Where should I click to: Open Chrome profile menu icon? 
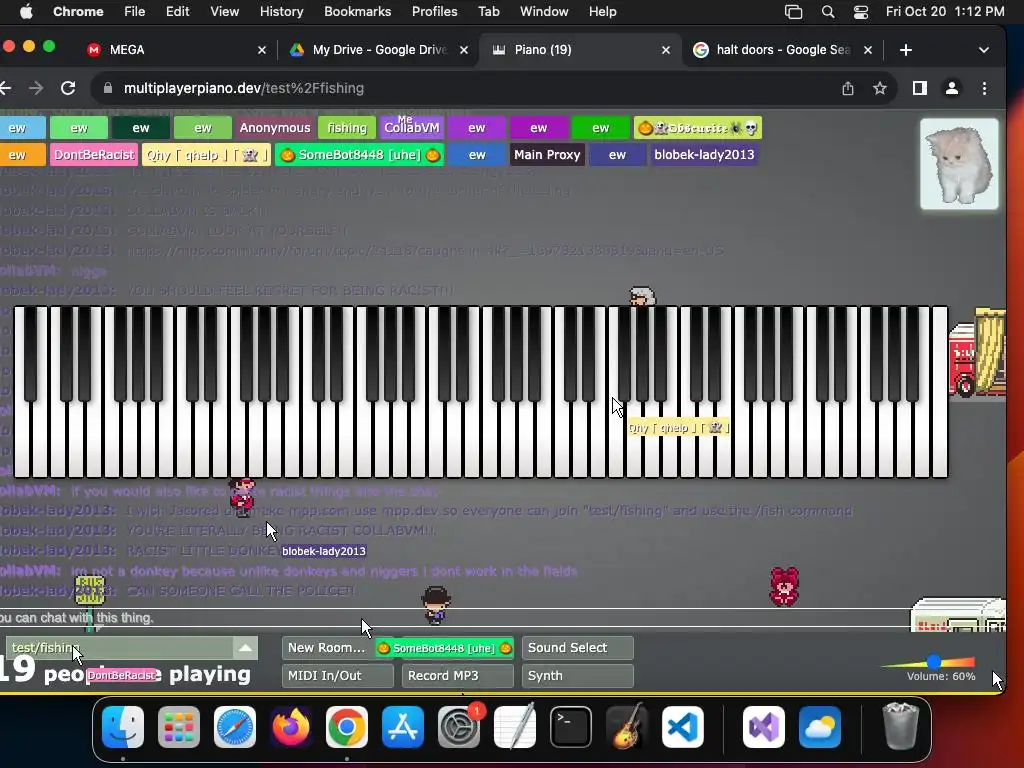952,88
